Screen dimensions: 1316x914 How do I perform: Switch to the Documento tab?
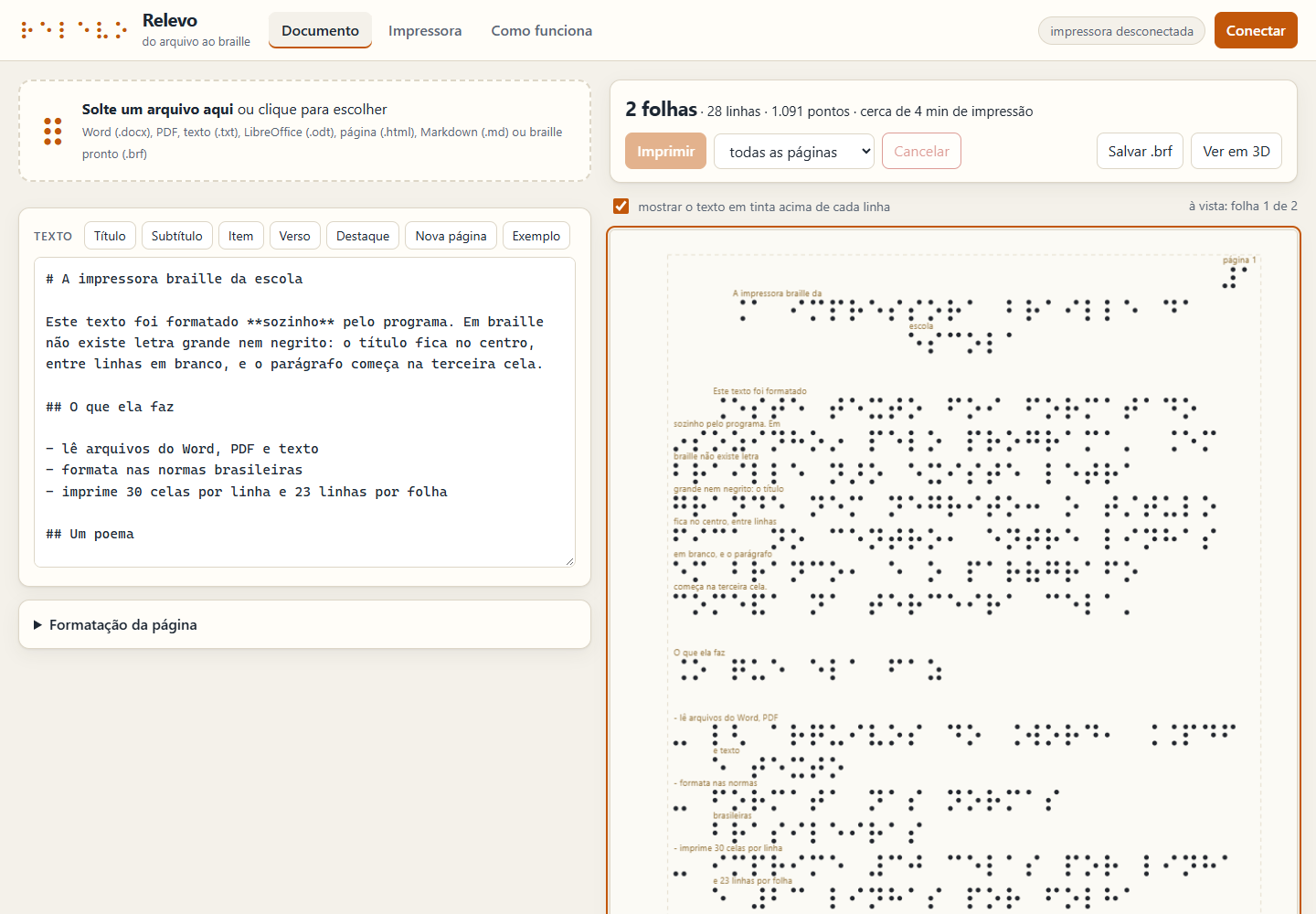point(320,30)
